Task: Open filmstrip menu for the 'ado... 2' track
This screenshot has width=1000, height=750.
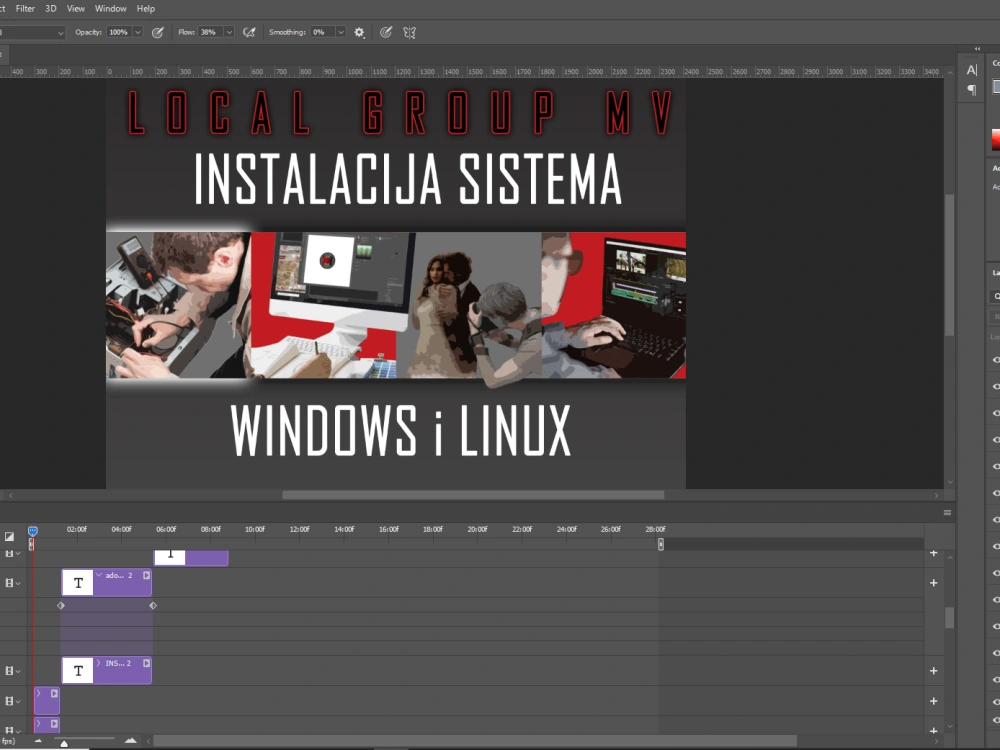Action: click(x=13, y=583)
